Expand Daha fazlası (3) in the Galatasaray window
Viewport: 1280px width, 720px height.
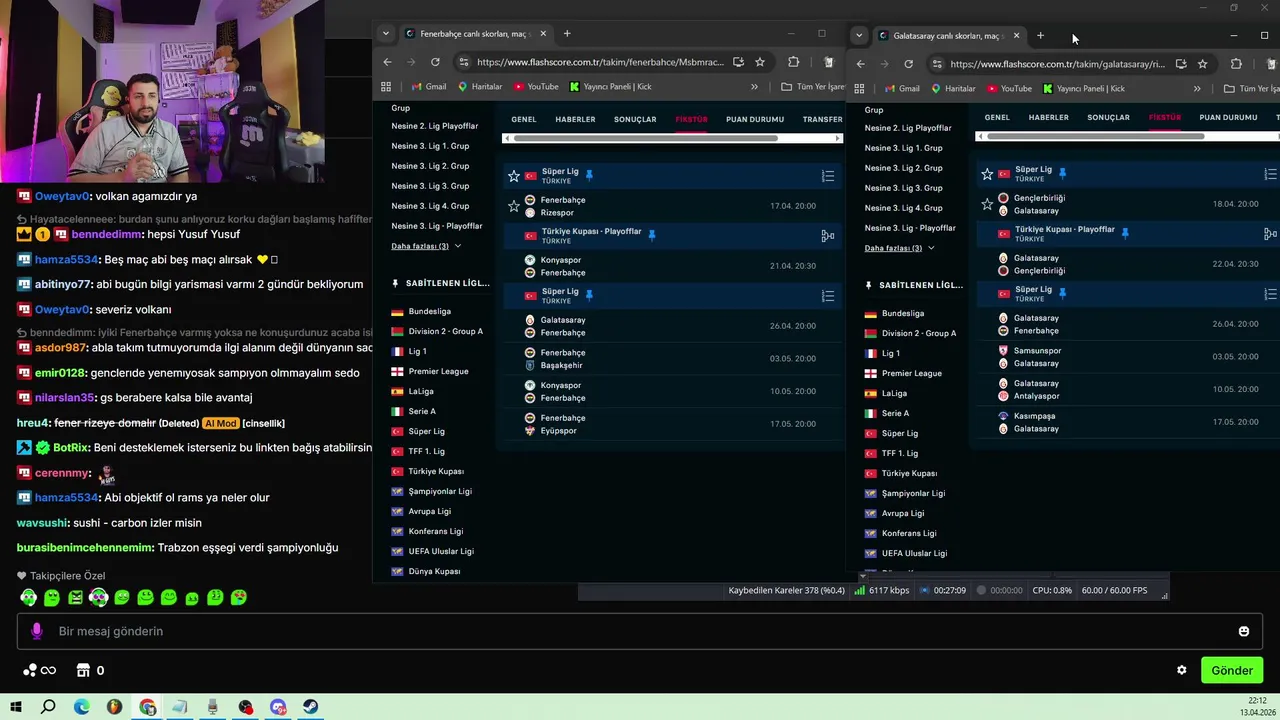pyautogui.click(x=899, y=248)
